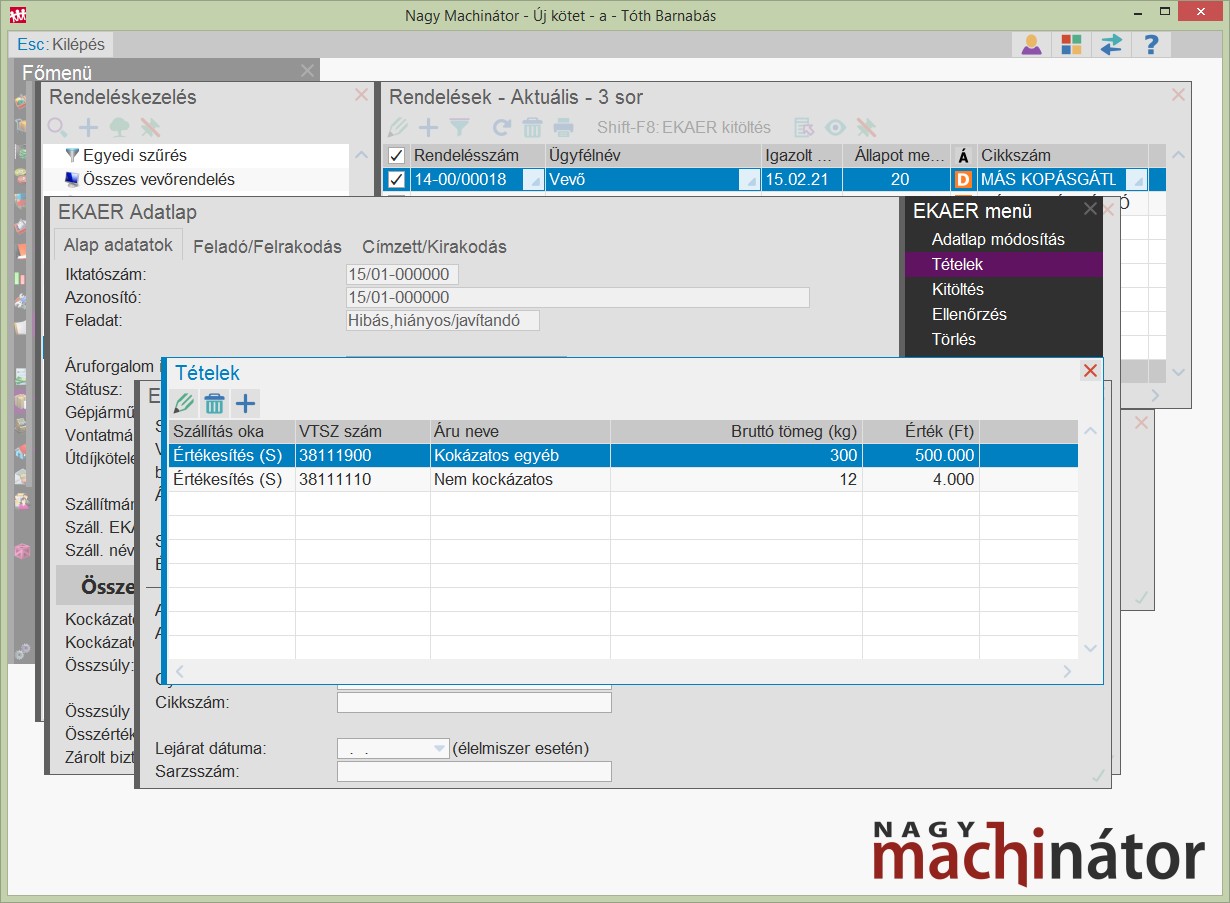Click the filter funnel icon in Rendelések toolbar

[459, 127]
